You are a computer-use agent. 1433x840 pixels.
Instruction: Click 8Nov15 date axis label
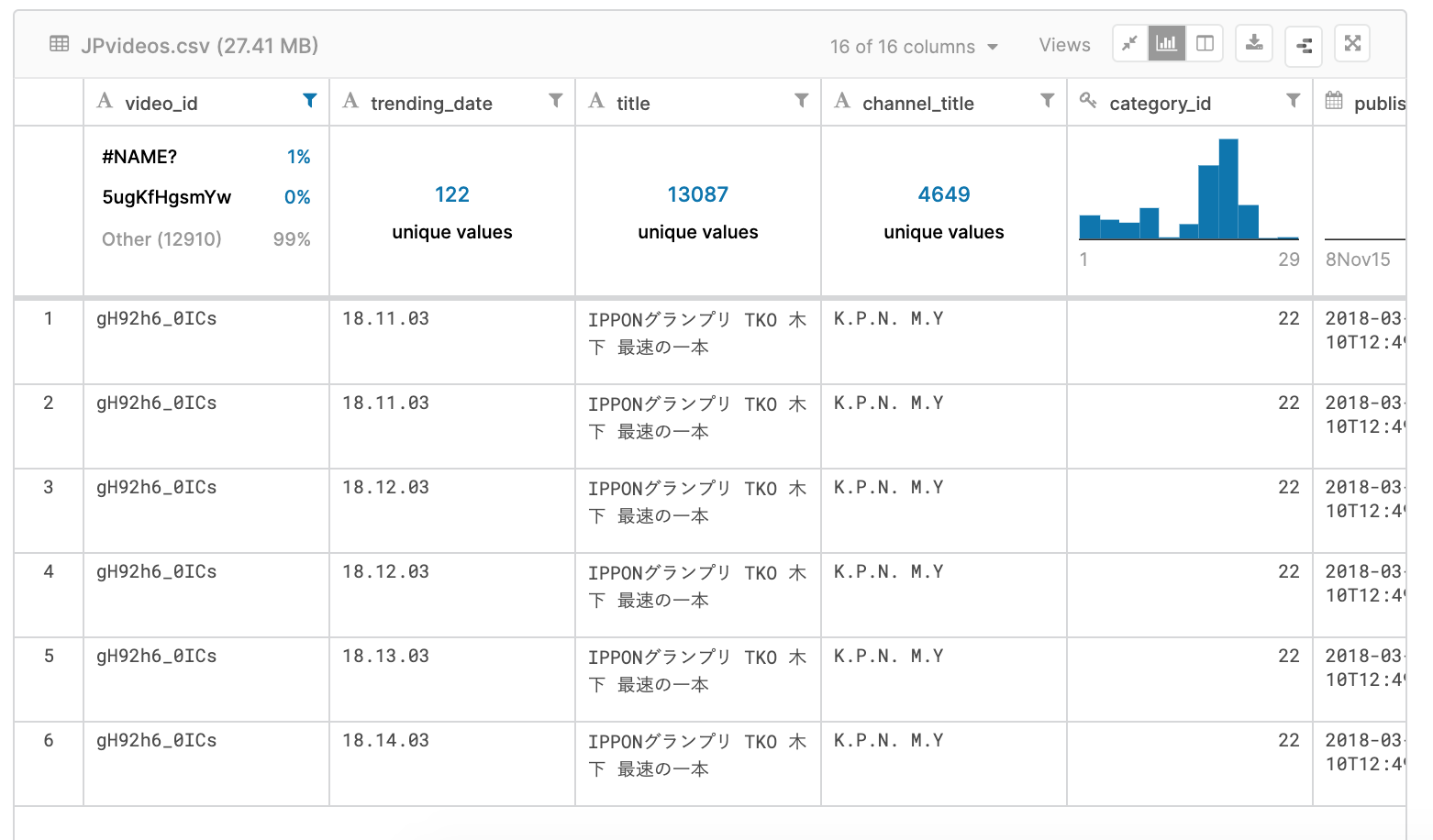tap(1358, 260)
